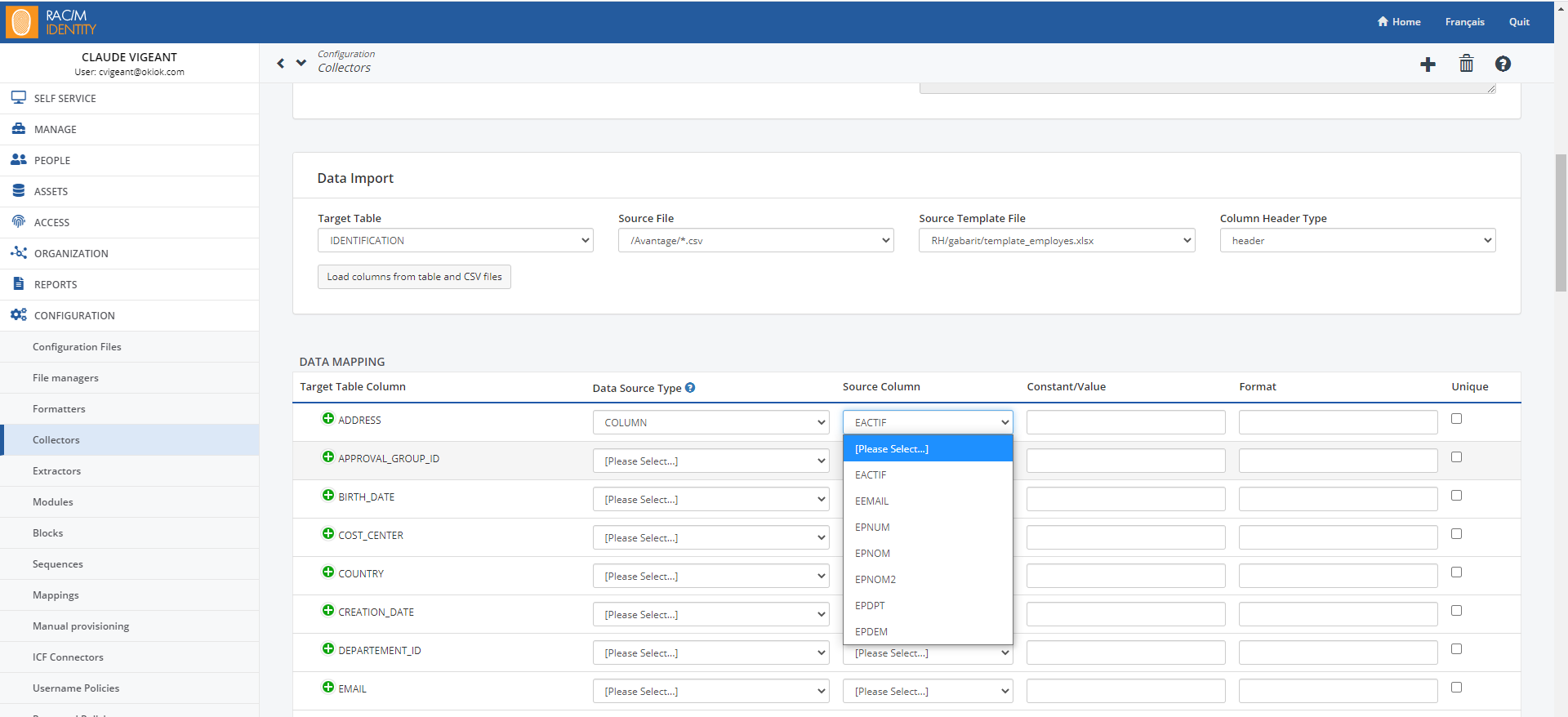Open Column Header Type dropdown
This screenshot has width=1568, height=717.
point(1357,240)
